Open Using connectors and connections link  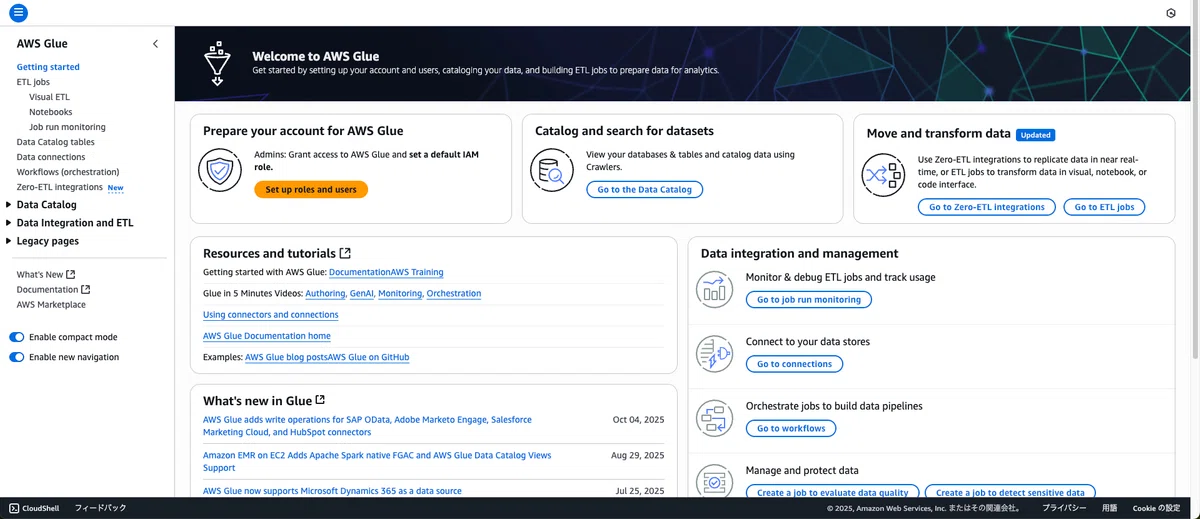click(x=271, y=315)
